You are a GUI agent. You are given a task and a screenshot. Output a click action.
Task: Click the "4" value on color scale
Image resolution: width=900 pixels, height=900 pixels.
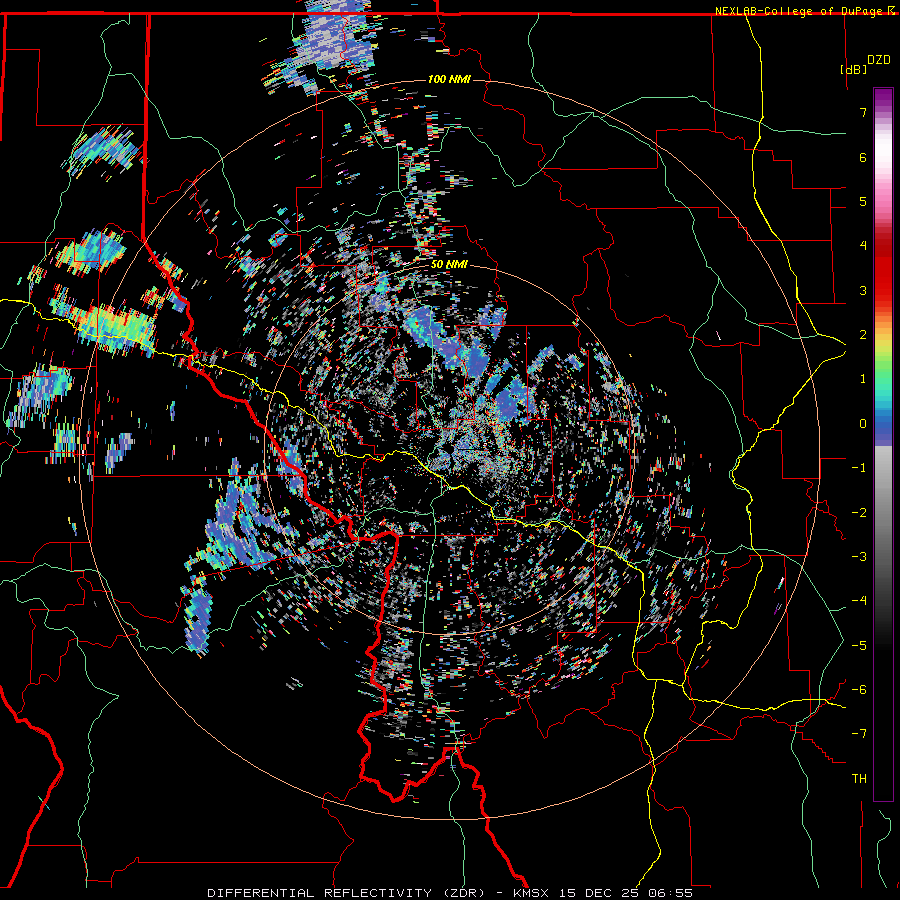(x=863, y=246)
